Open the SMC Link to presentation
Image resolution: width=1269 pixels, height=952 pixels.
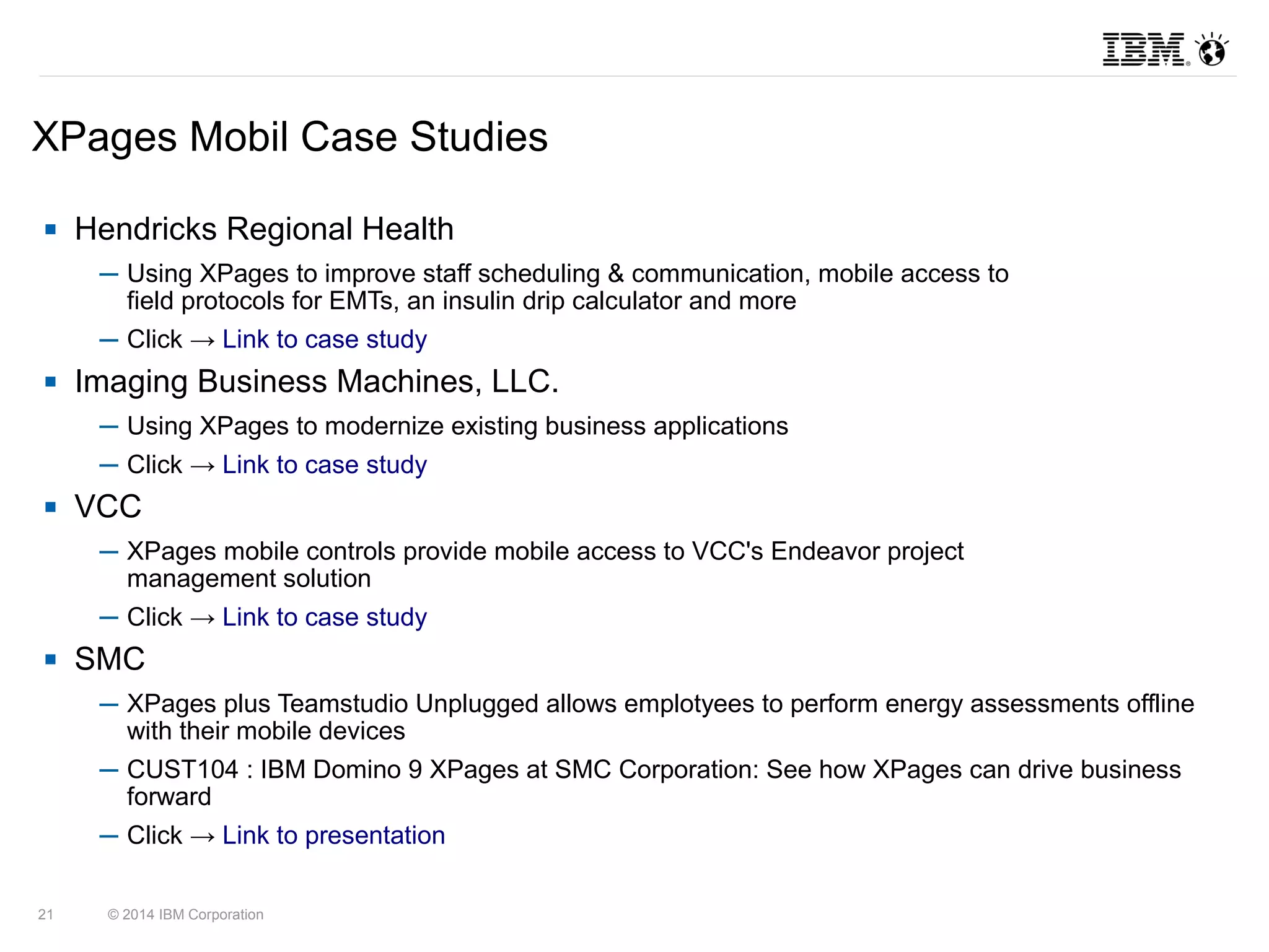pos(333,835)
